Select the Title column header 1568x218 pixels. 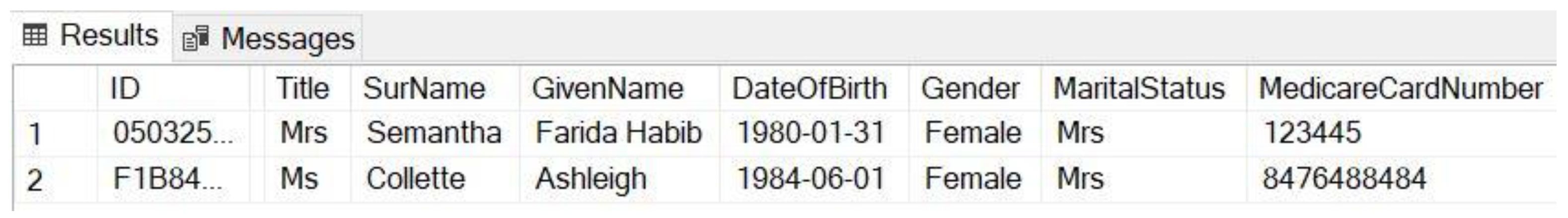click(302, 89)
